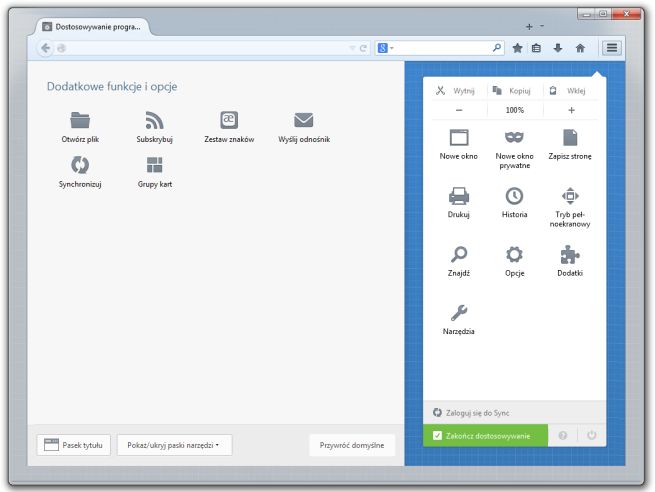
Task: Click Wytnij cut button
Action: point(455,91)
